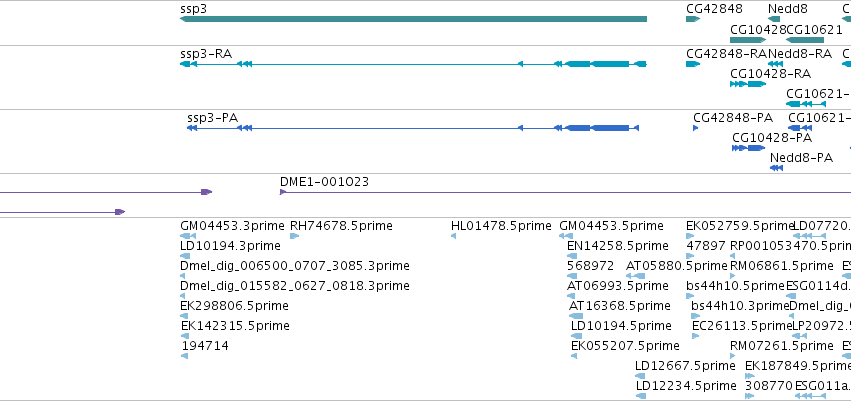Select the Nedd8-PA coding feature
This screenshot has height=401, width=851.
[776, 168]
